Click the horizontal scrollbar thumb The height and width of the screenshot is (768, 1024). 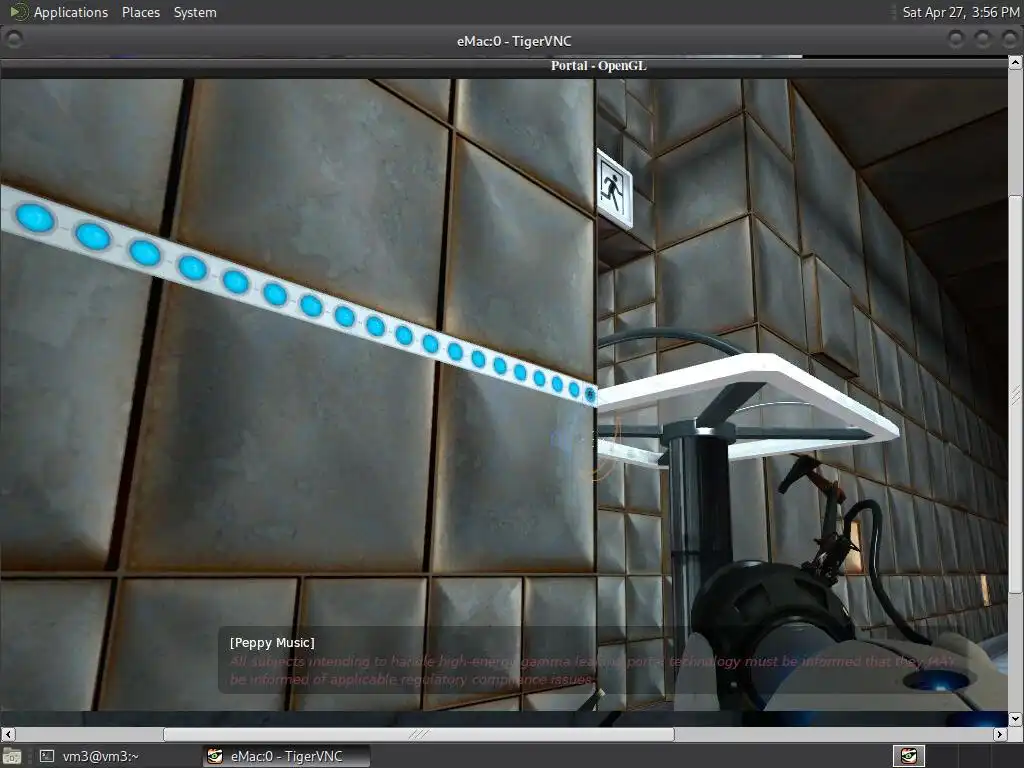coord(419,734)
